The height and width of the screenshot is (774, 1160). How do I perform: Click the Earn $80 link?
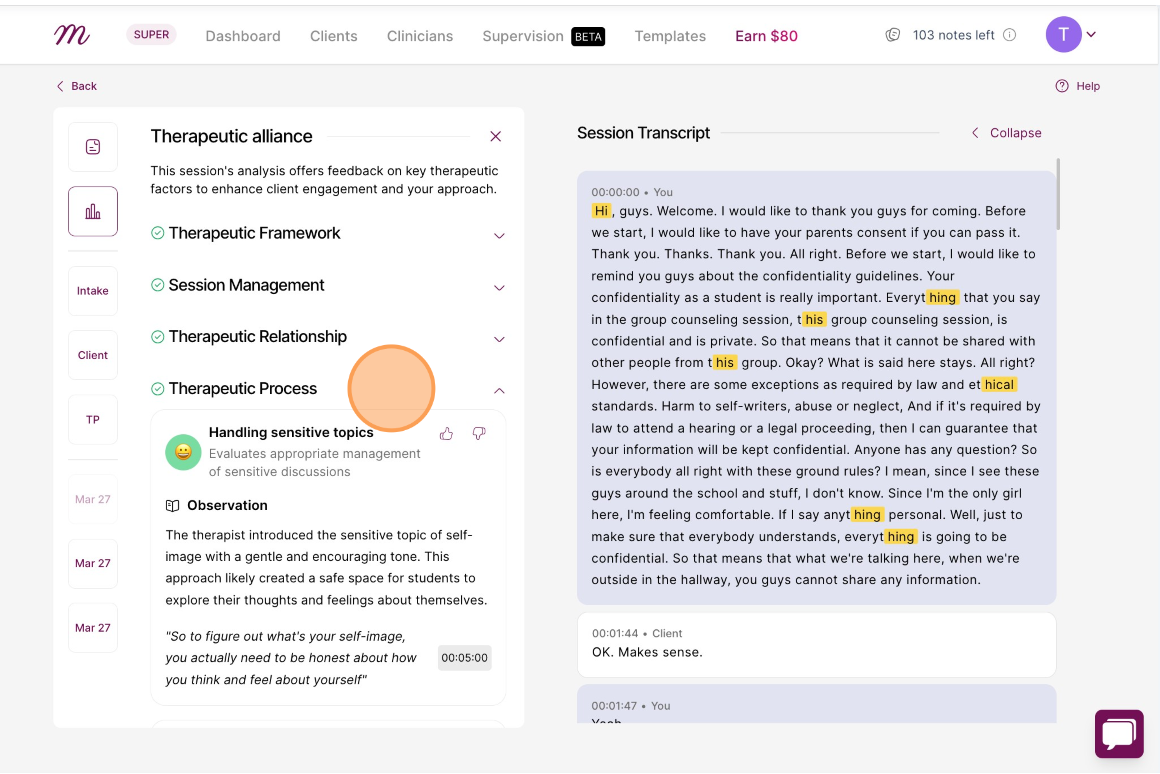[766, 36]
